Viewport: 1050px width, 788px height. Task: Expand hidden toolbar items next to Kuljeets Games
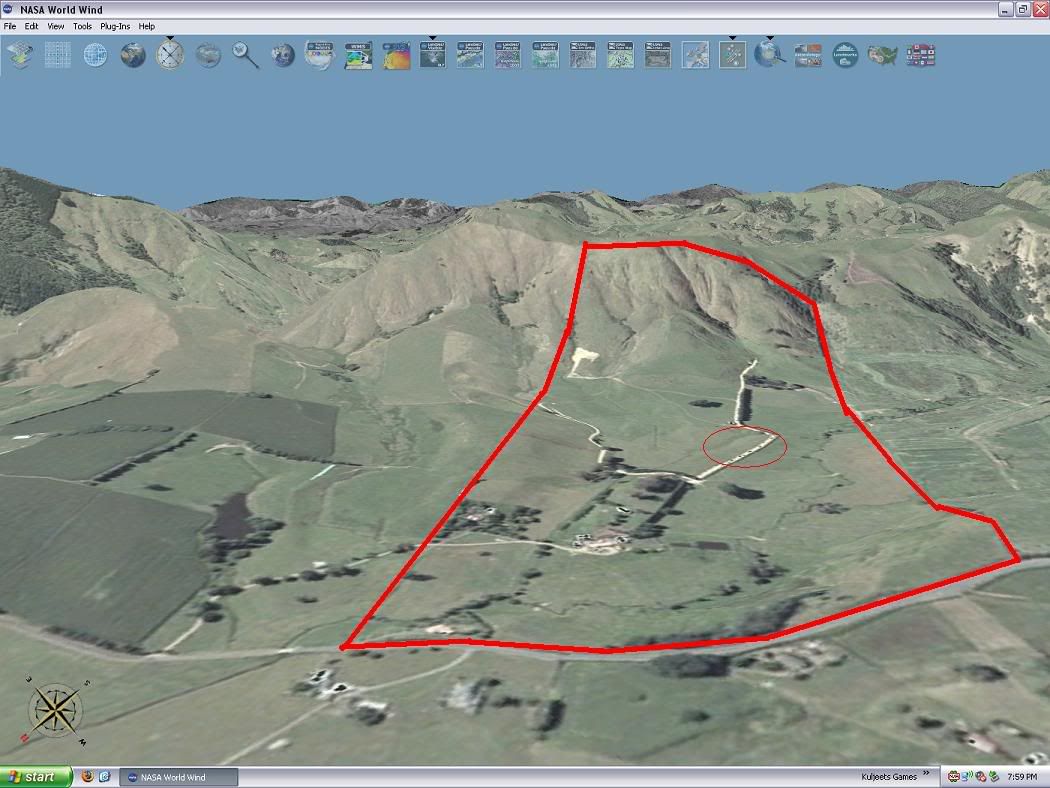tap(927, 775)
